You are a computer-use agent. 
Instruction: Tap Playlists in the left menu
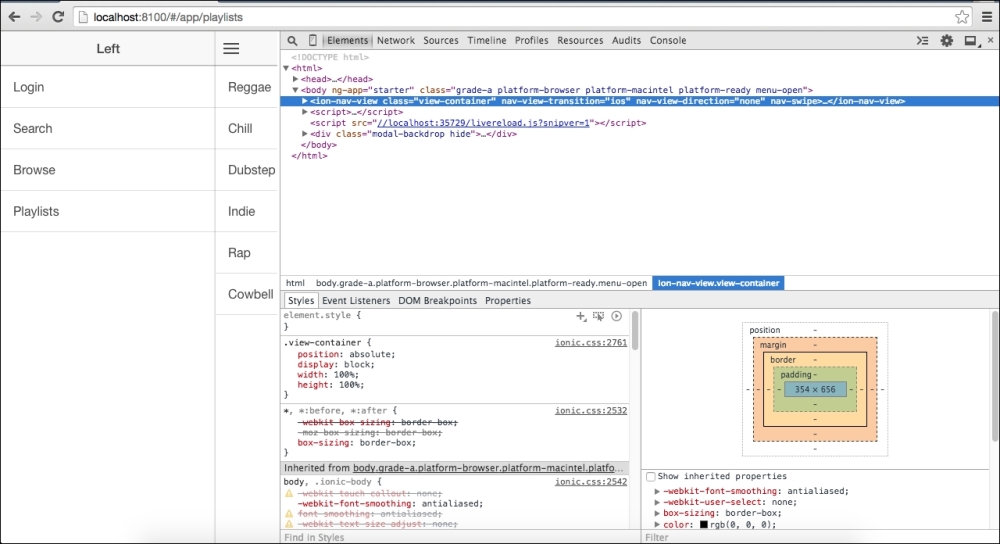click(x=108, y=211)
